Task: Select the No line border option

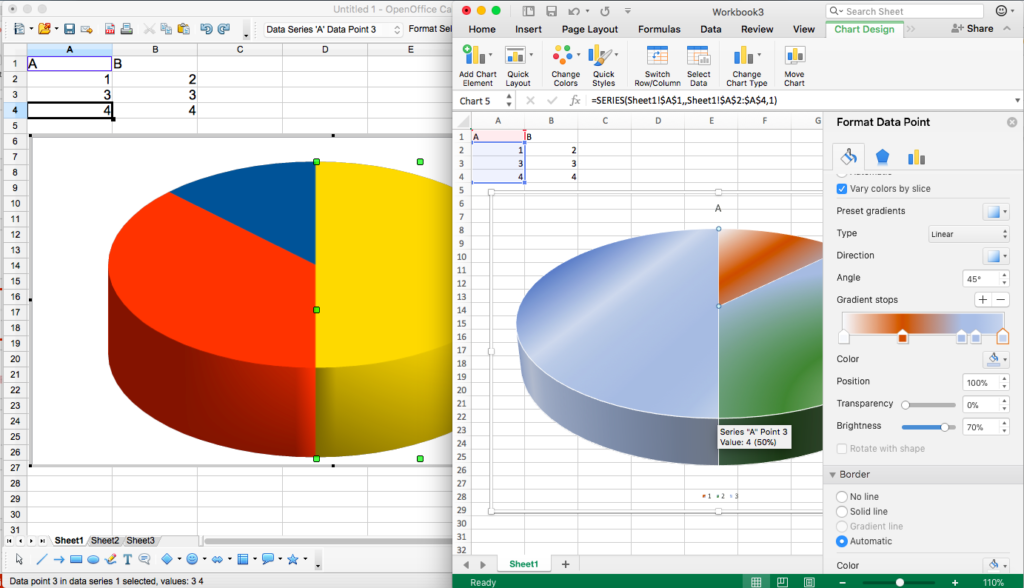Action: tap(842, 496)
